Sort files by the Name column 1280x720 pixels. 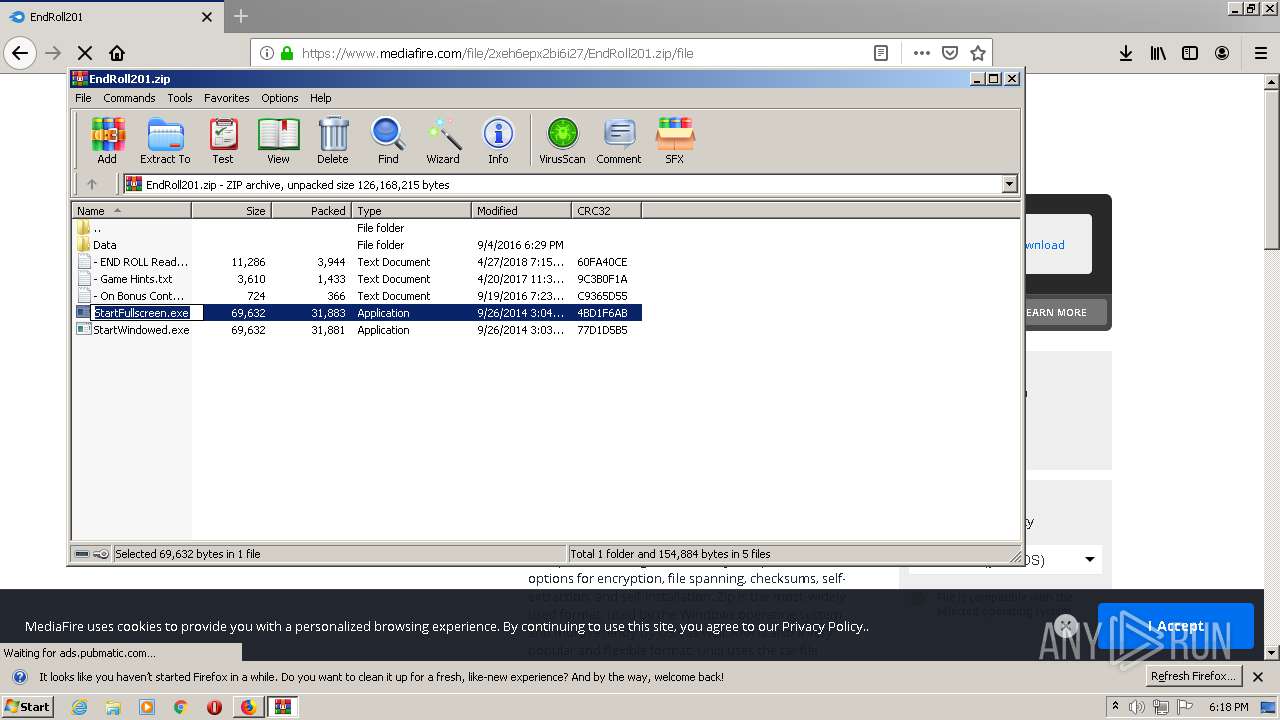coord(131,210)
